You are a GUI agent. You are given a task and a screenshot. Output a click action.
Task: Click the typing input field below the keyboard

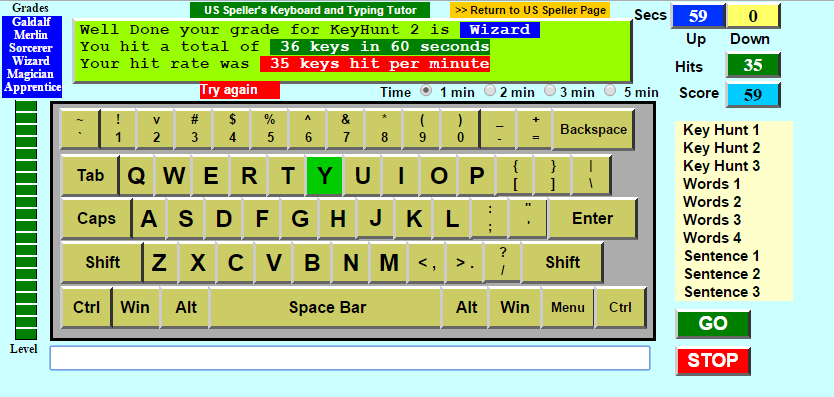[x=350, y=358]
